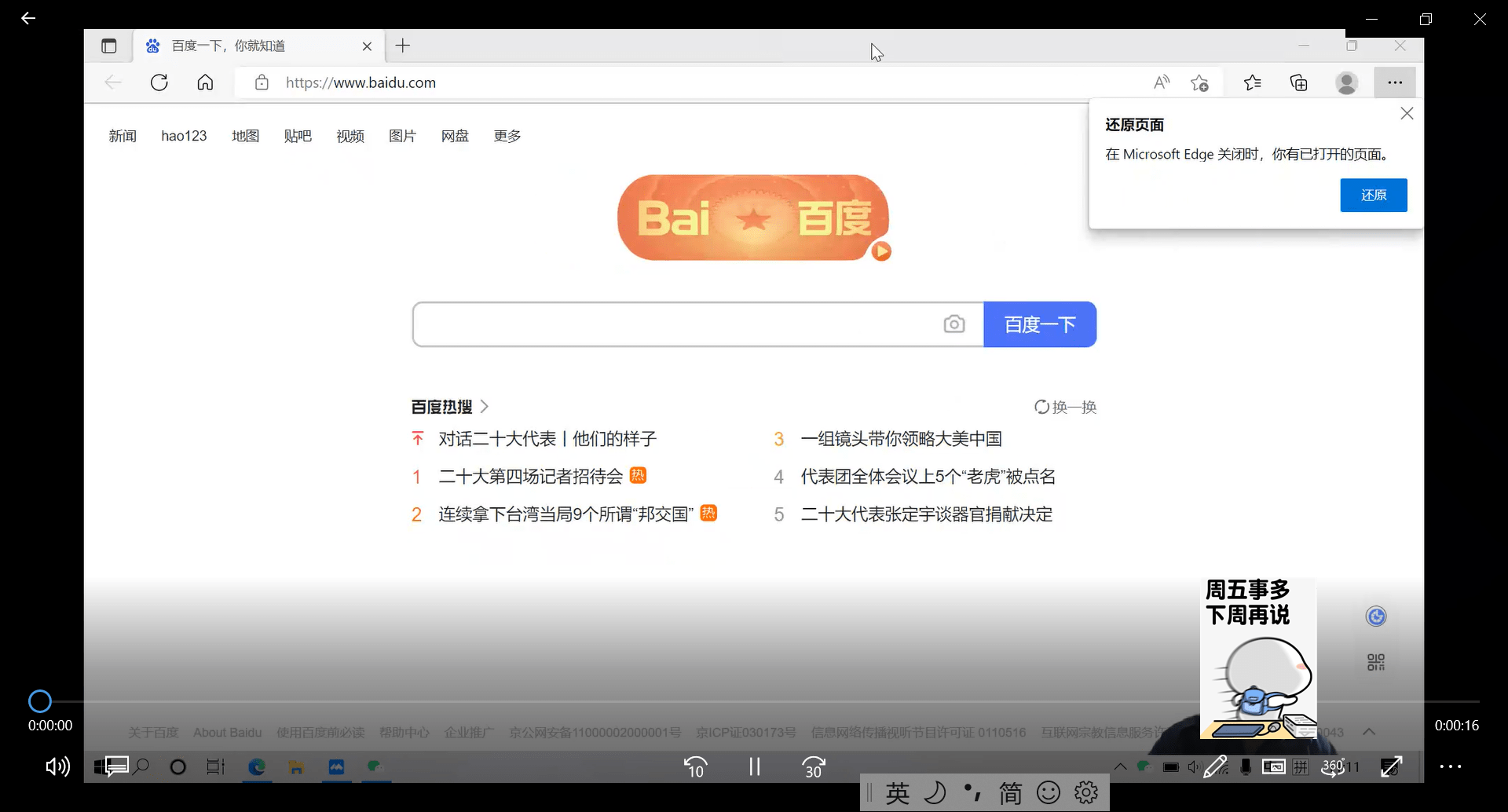Screen dimensions: 1508x812
Task: Click Edge icon in the recorded taskbar
Action: (257, 767)
